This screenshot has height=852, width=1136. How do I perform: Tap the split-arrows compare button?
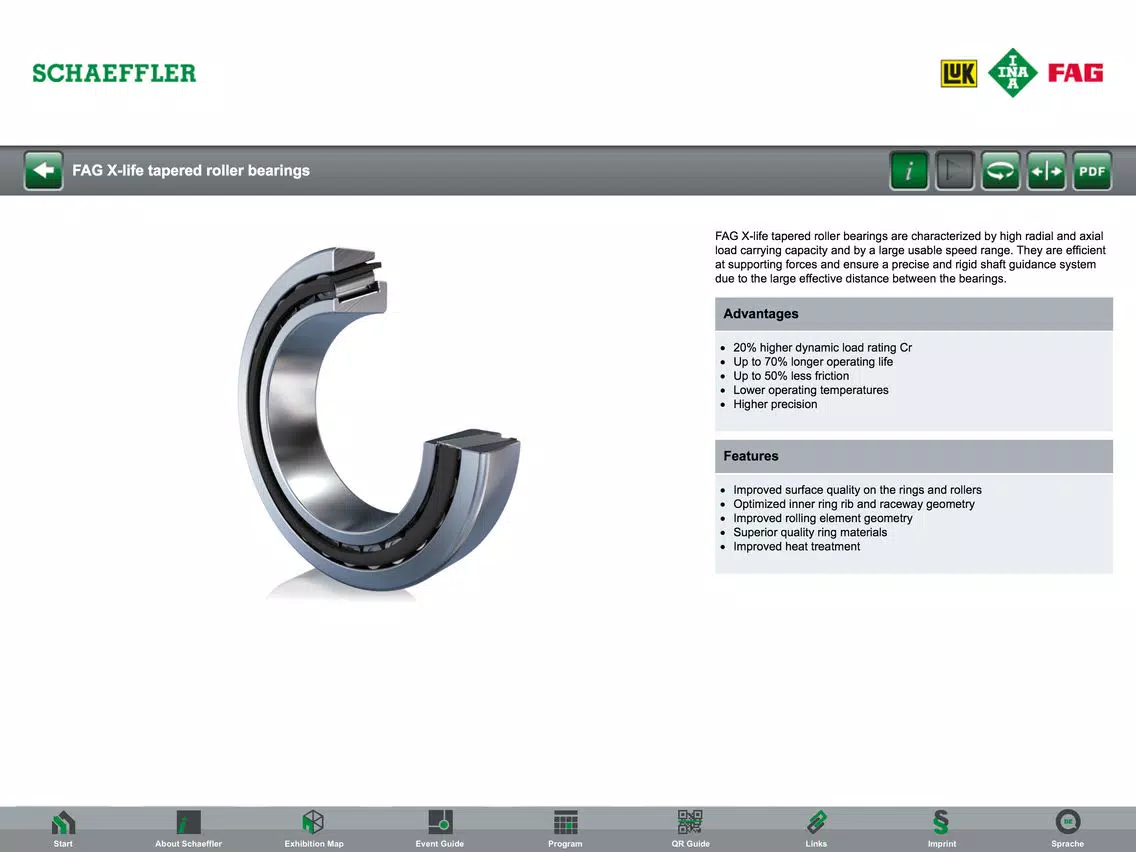(1046, 171)
